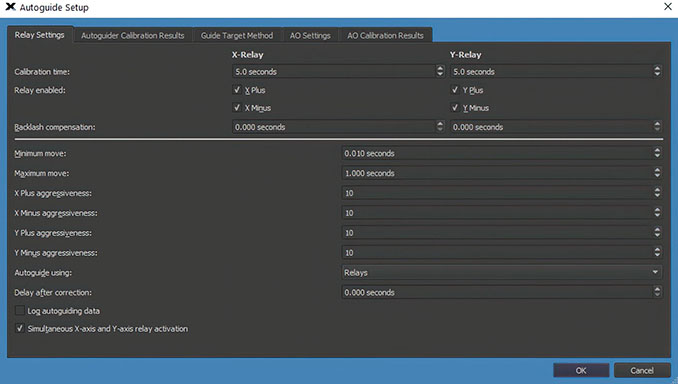The width and height of the screenshot is (678, 384).
Task: Uncheck the X Plus relay checkbox
Action: (x=237, y=90)
